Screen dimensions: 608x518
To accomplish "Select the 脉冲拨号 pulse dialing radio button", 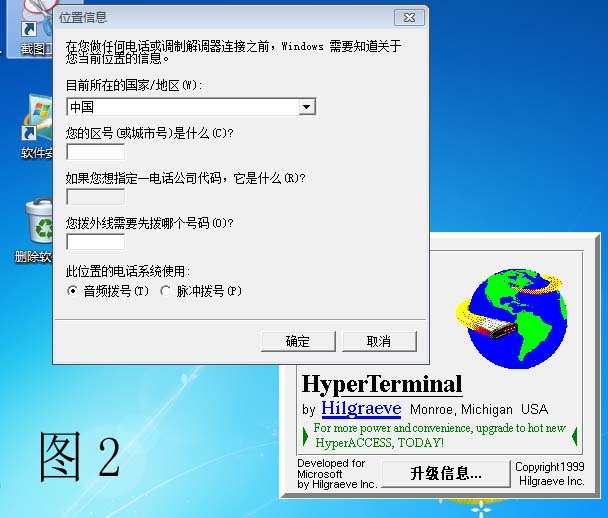I will point(165,290).
